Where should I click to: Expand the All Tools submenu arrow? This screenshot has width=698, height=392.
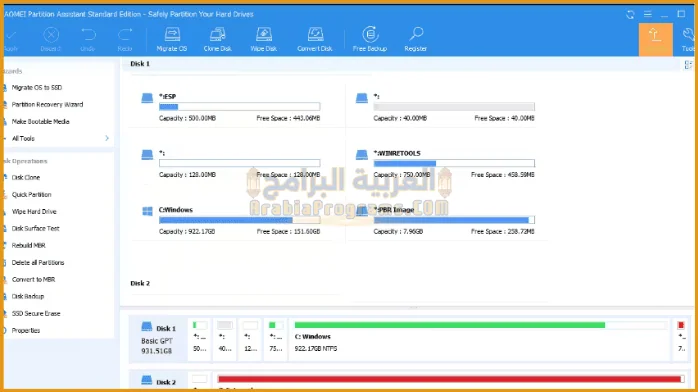coord(107,138)
